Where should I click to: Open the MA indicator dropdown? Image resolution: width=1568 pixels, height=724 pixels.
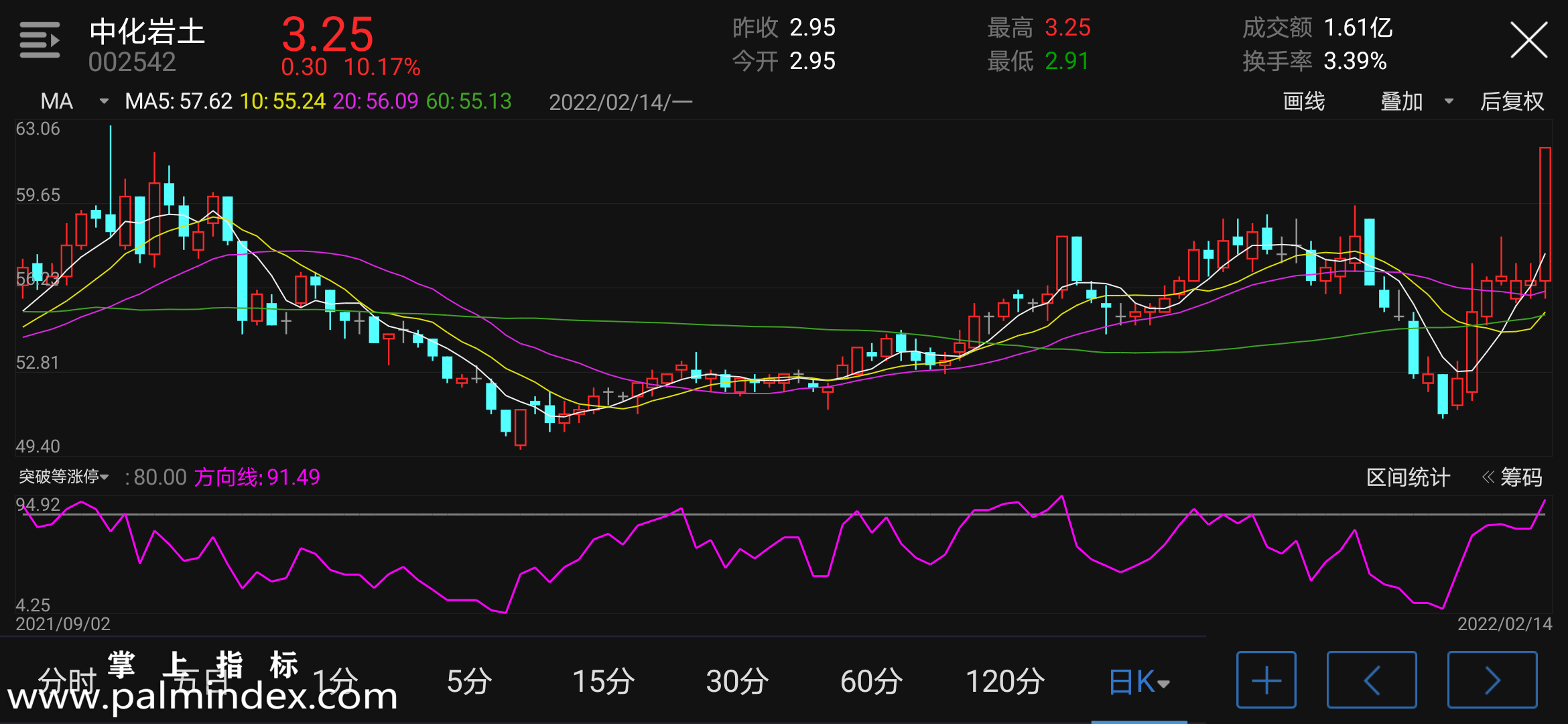click(74, 101)
